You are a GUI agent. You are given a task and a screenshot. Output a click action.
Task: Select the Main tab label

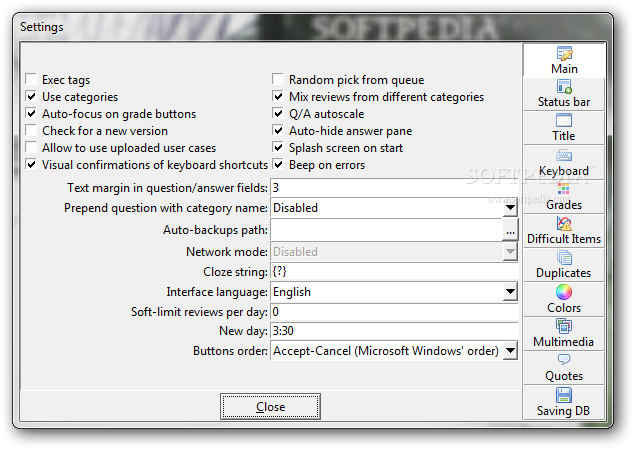pos(564,68)
